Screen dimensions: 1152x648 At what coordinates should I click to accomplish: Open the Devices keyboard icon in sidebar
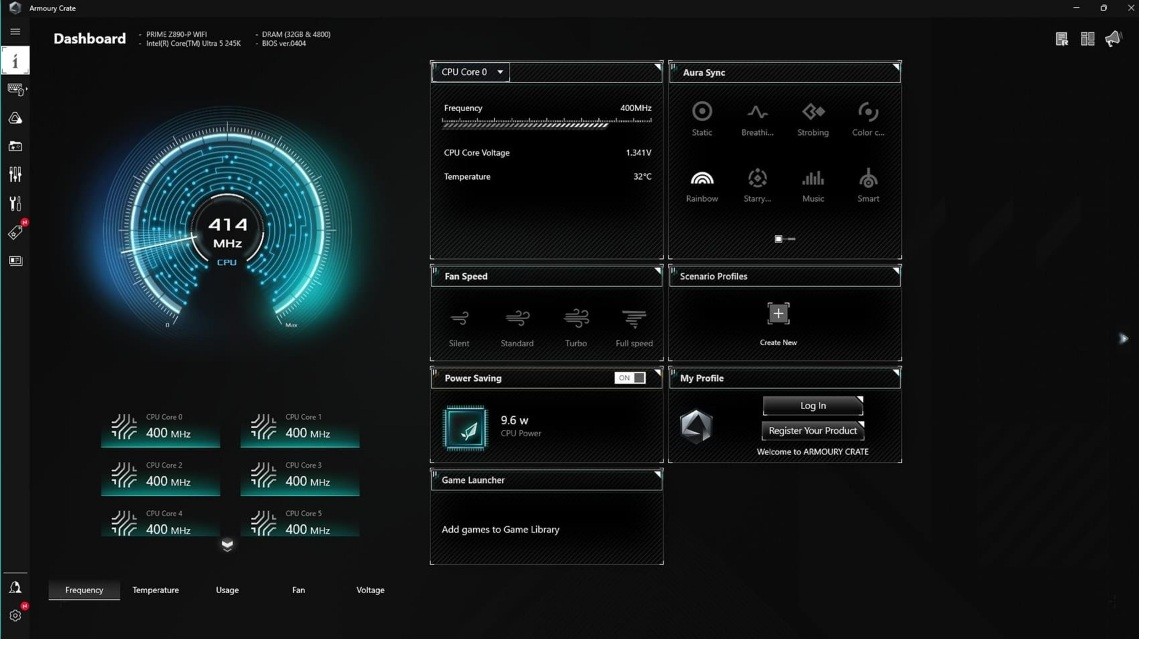point(15,90)
